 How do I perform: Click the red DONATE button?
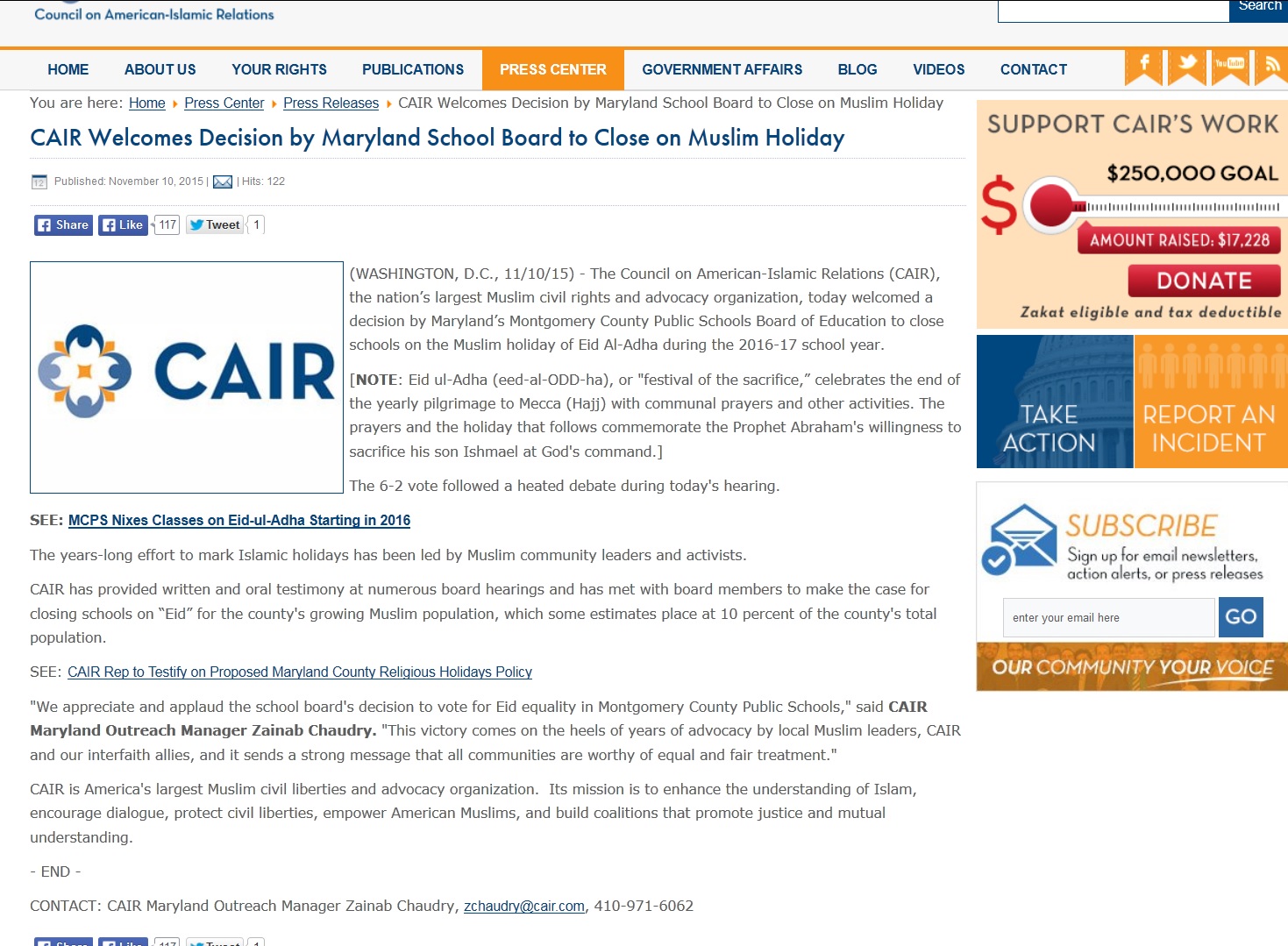point(1204,281)
